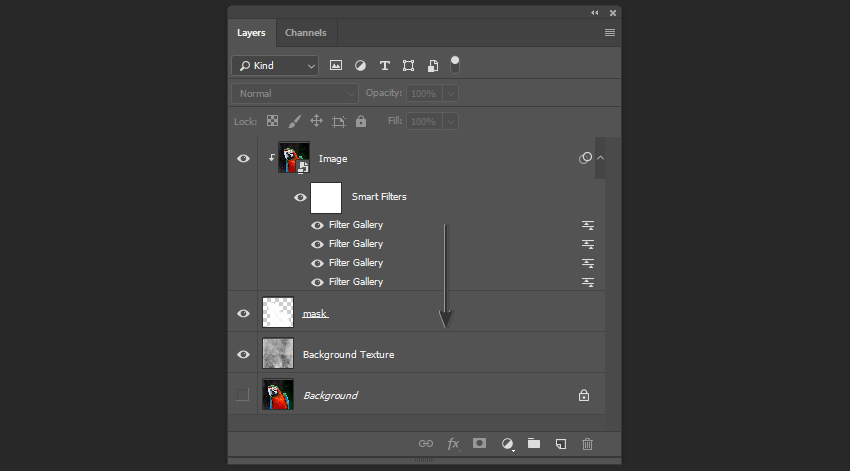The width and height of the screenshot is (850, 471).
Task: Click the Lock all padlock icon
Action: (x=361, y=121)
